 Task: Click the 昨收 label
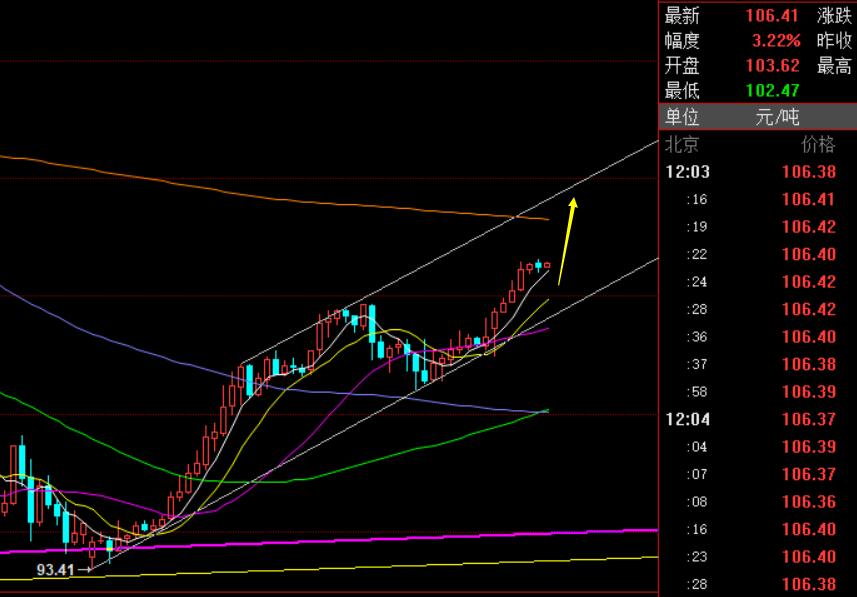(834, 40)
